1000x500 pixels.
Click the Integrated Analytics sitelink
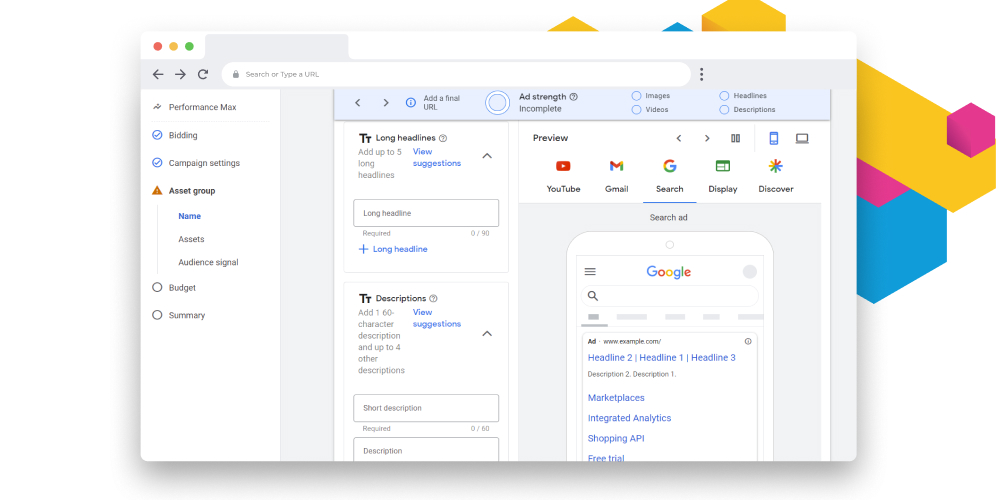point(629,418)
